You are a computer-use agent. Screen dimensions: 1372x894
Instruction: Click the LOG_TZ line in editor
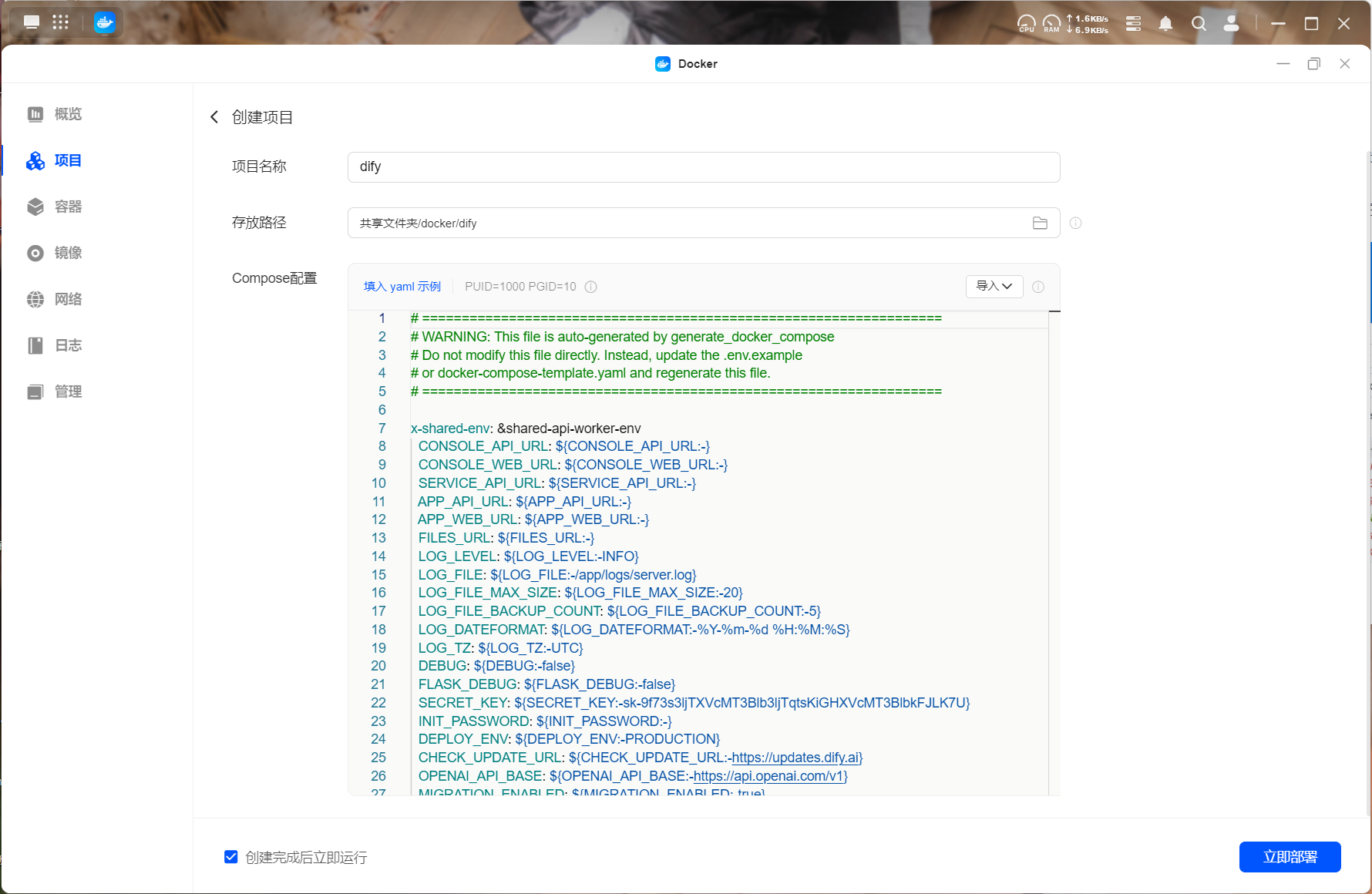[x=500, y=648]
